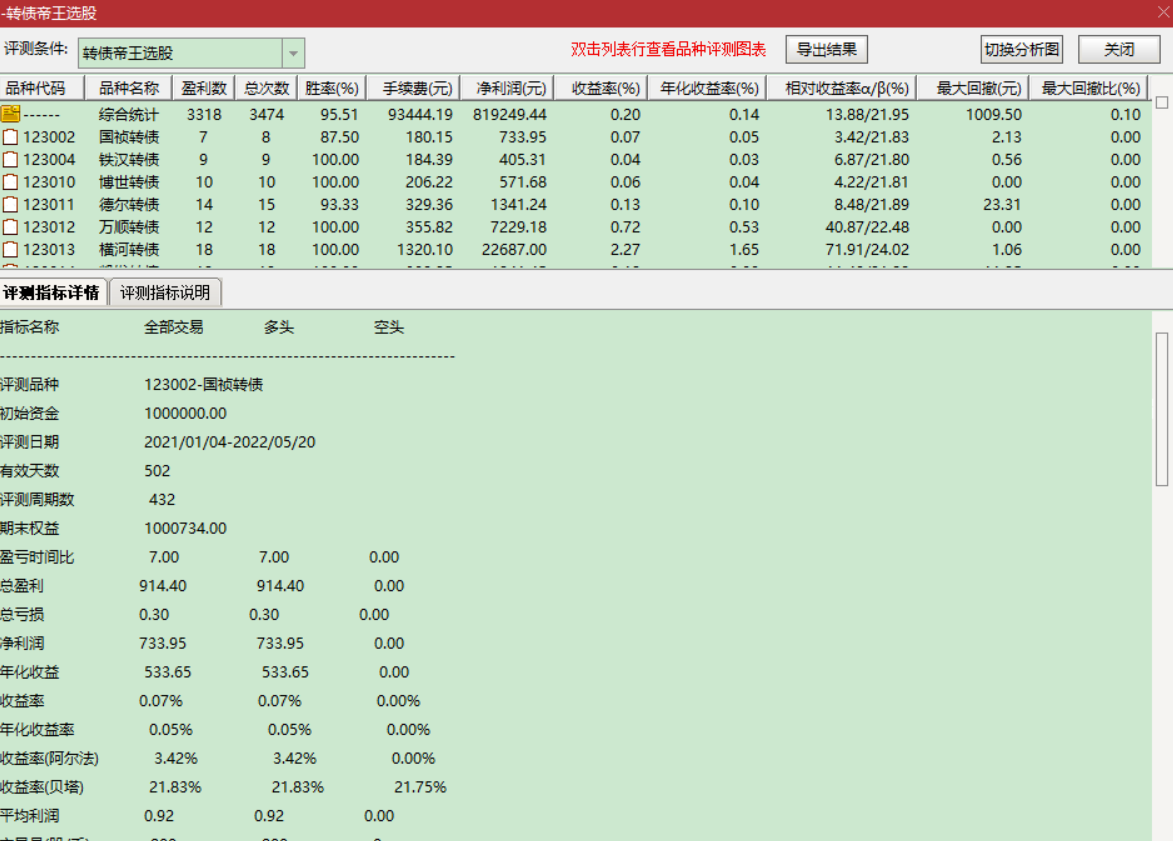
Task: Open the 评测条件 dropdown arrow
Action: click(x=293, y=53)
